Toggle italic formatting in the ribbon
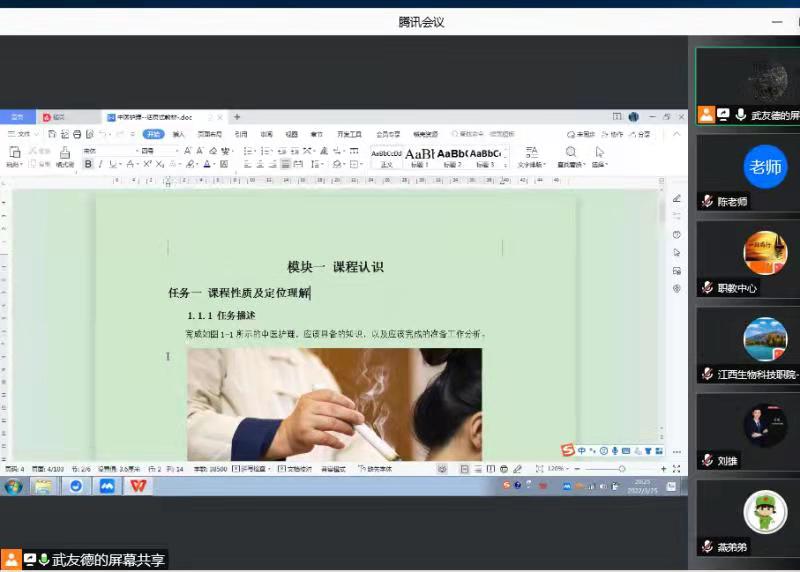The image size is (800, 572). click(x=100, y=164)
